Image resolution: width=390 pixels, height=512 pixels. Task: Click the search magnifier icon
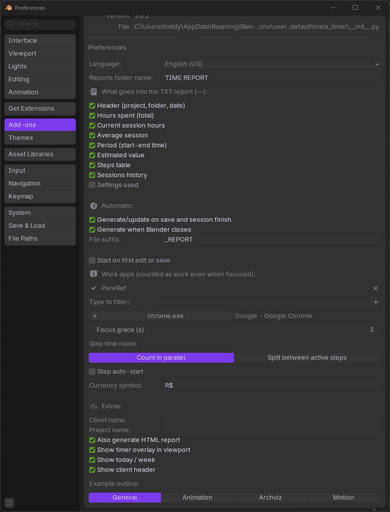point(11,24)
